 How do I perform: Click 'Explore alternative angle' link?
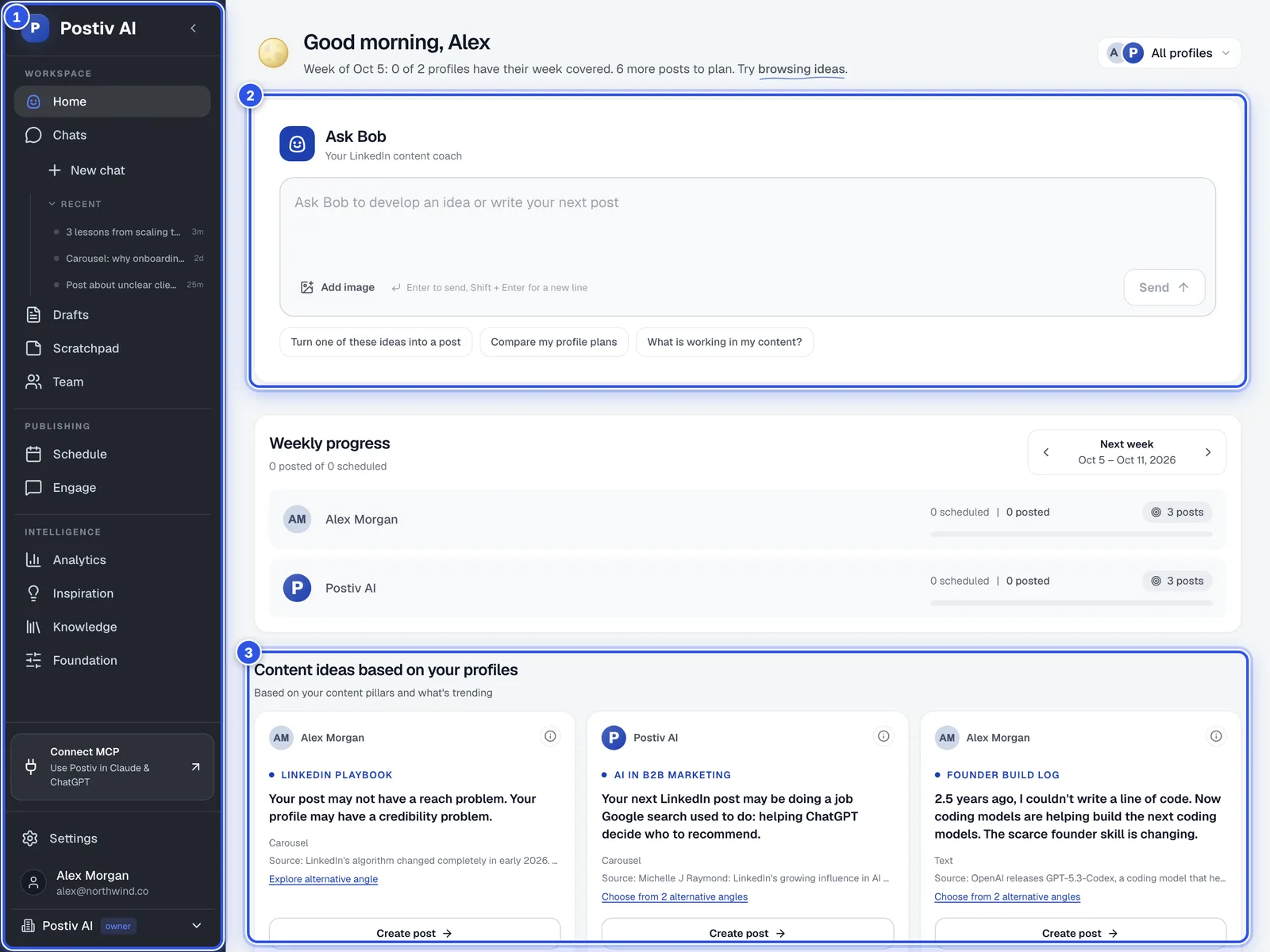click(x=323, y=879)
